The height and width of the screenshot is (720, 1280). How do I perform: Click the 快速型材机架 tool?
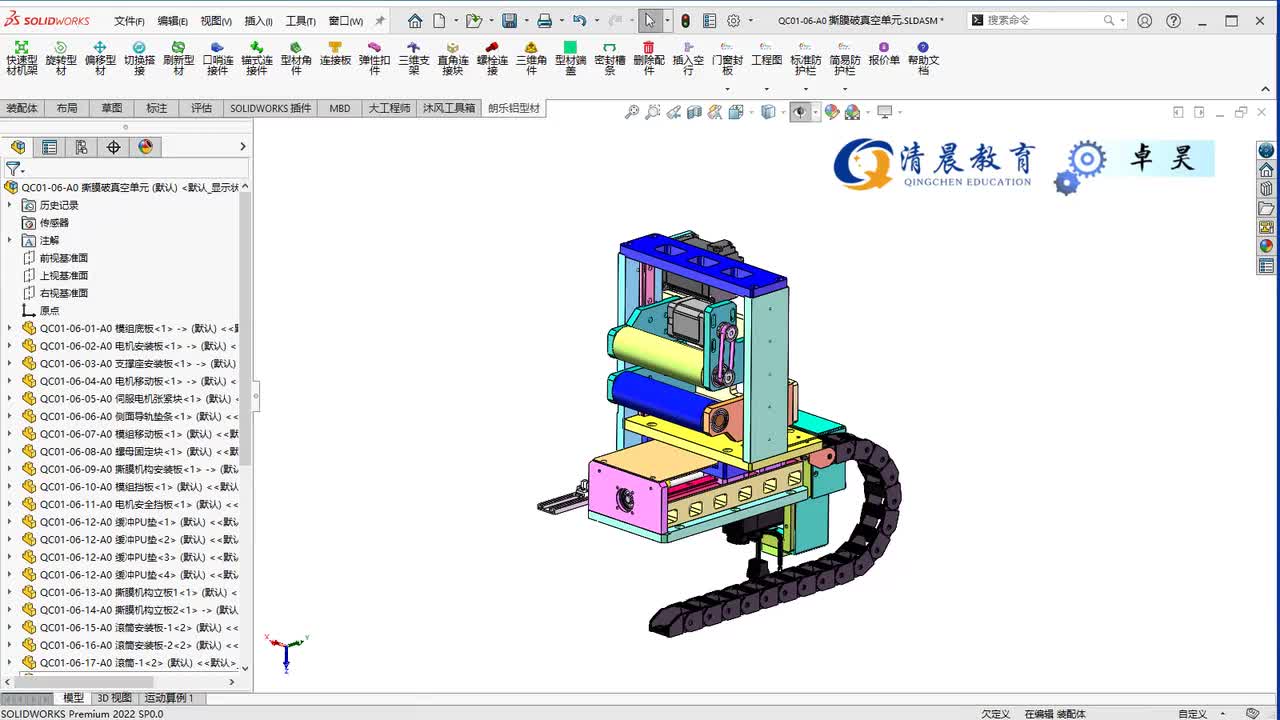21,59
